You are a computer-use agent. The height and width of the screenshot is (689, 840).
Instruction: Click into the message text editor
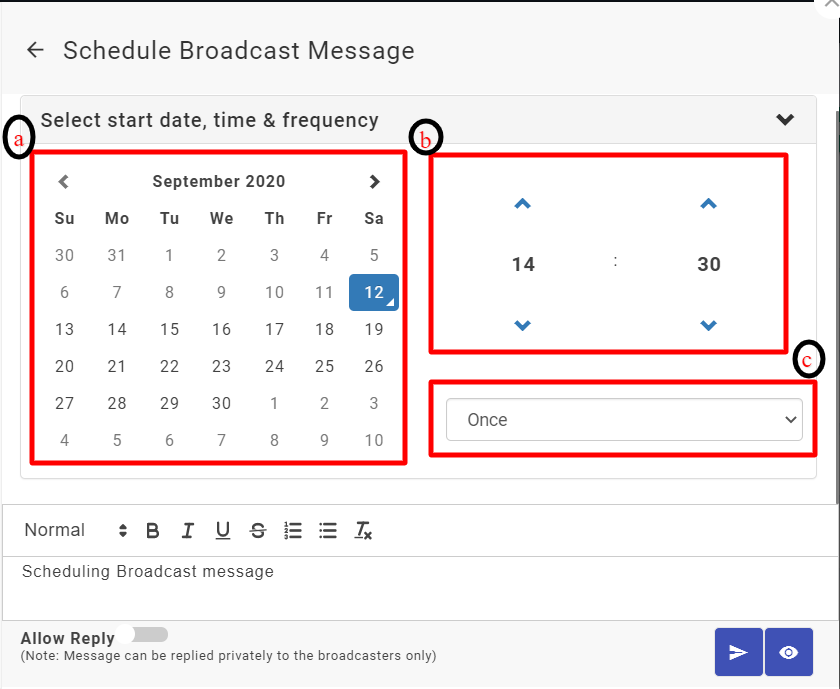[x=419, y=588]
